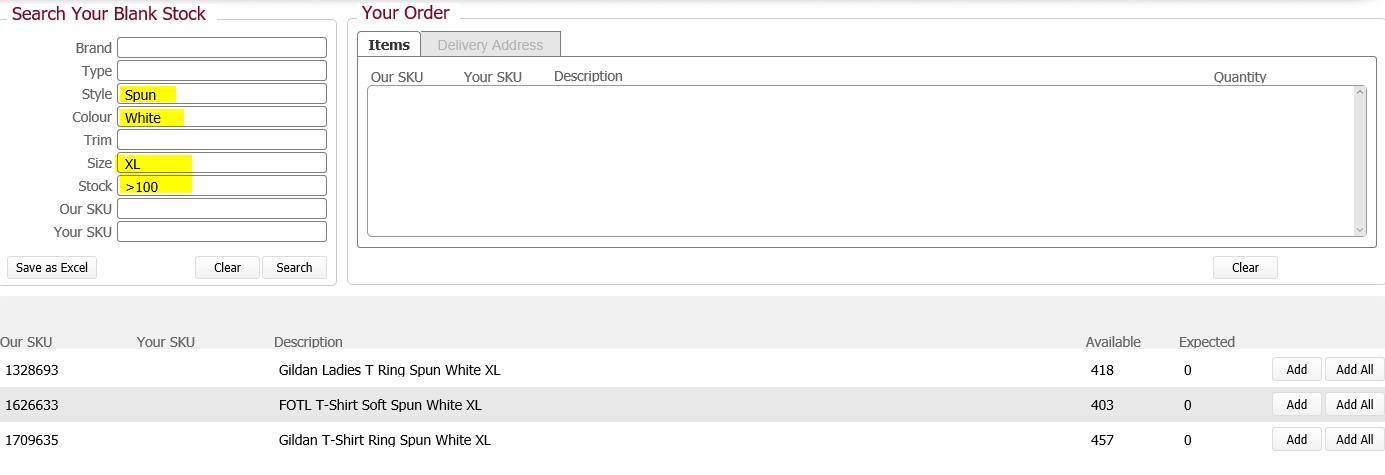Click the Stock field showing >100
1385x475 pixels.
[x=222, y=186]
